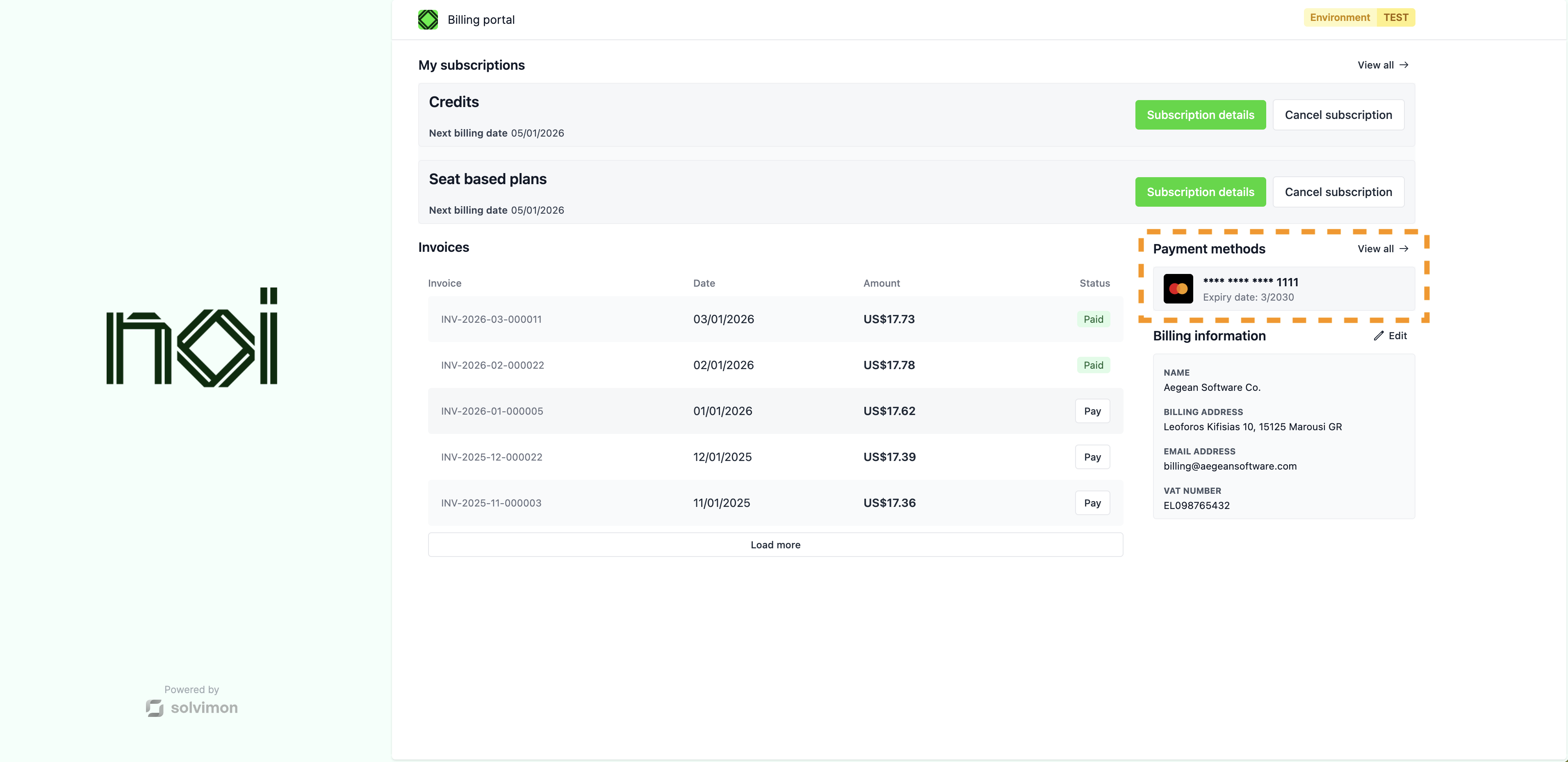The height and width of the screenshot is (762, 1568).
Task: Pay invoice INV-2025-12-000022
Action: coord(1092,457)
